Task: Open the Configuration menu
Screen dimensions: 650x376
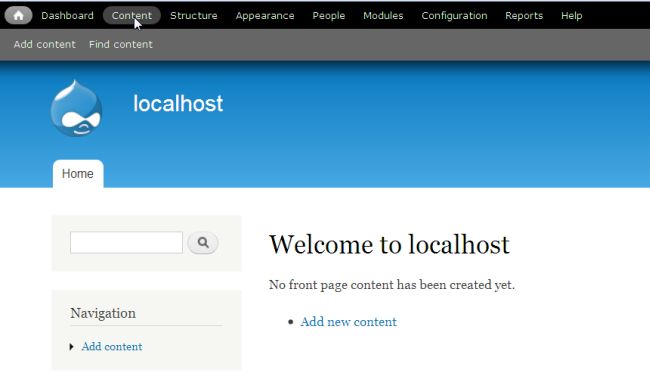Action: [x=454, y=16]
